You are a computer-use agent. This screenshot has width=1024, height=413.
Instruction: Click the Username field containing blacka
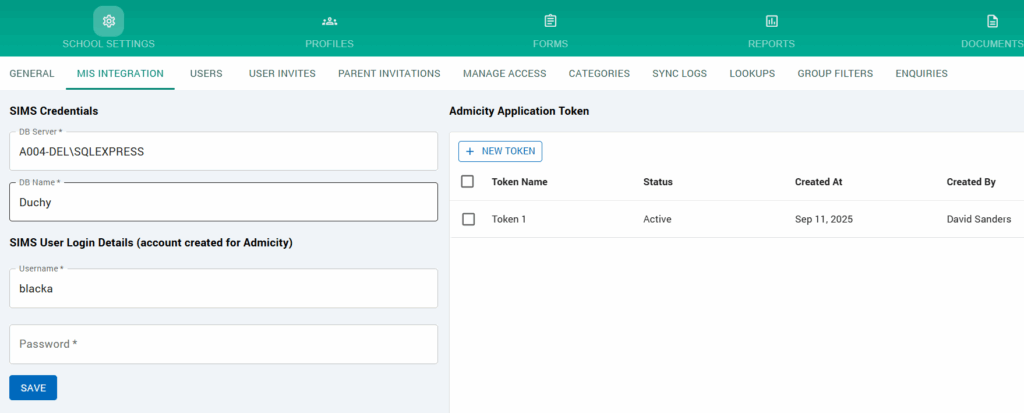tap(223, 289)
